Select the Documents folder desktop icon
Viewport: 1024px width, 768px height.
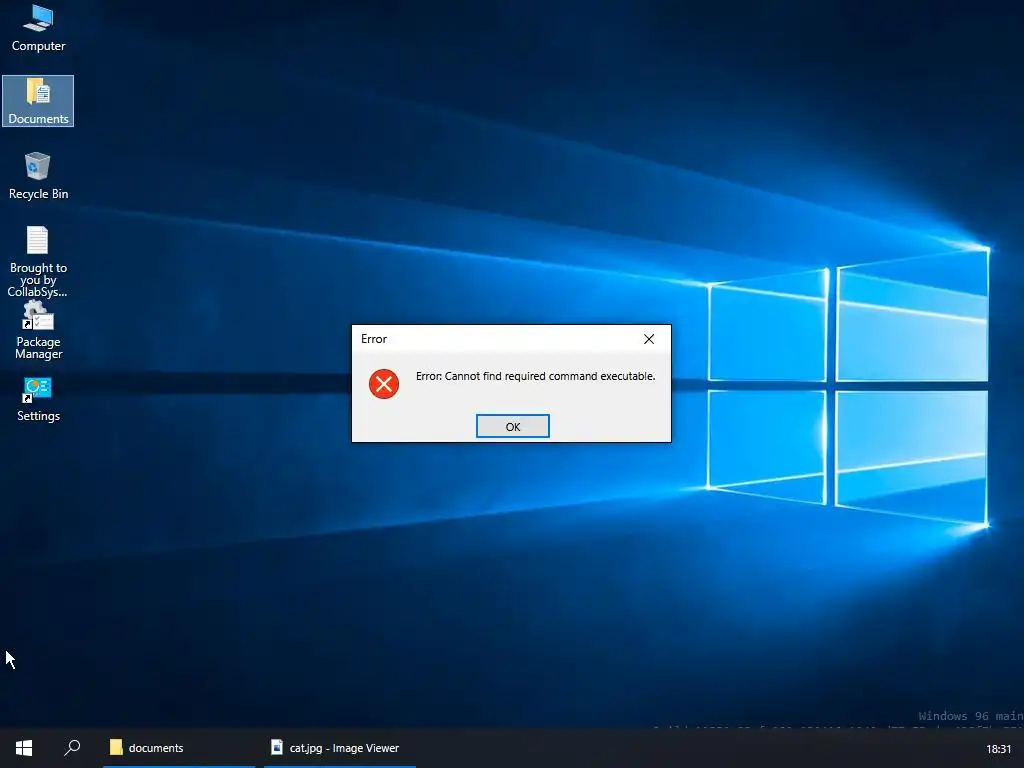38,101
